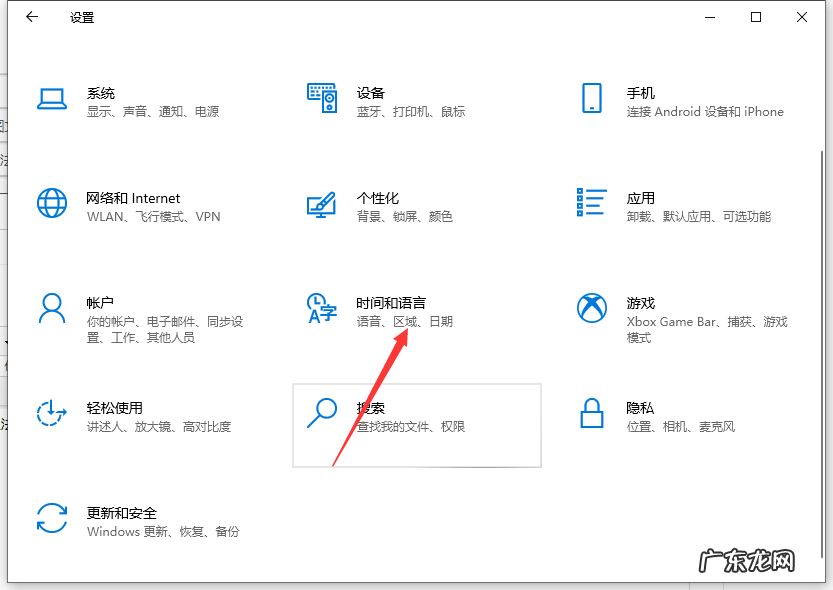Select the 手机 (Phone) icon
The image size is (833, 590).
coord(592,100)
